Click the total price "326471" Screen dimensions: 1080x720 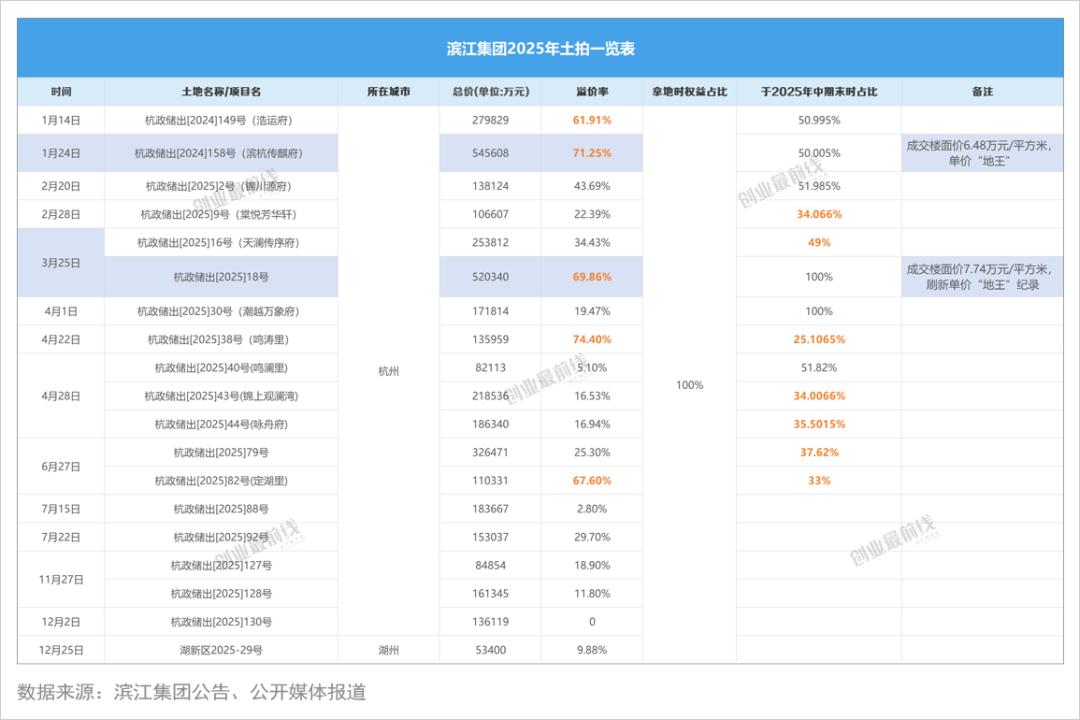point(490,453)
